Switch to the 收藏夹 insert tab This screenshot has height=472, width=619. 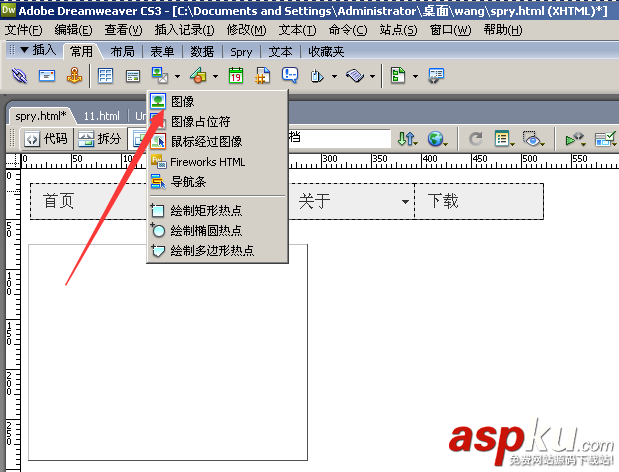pos(326,51)
